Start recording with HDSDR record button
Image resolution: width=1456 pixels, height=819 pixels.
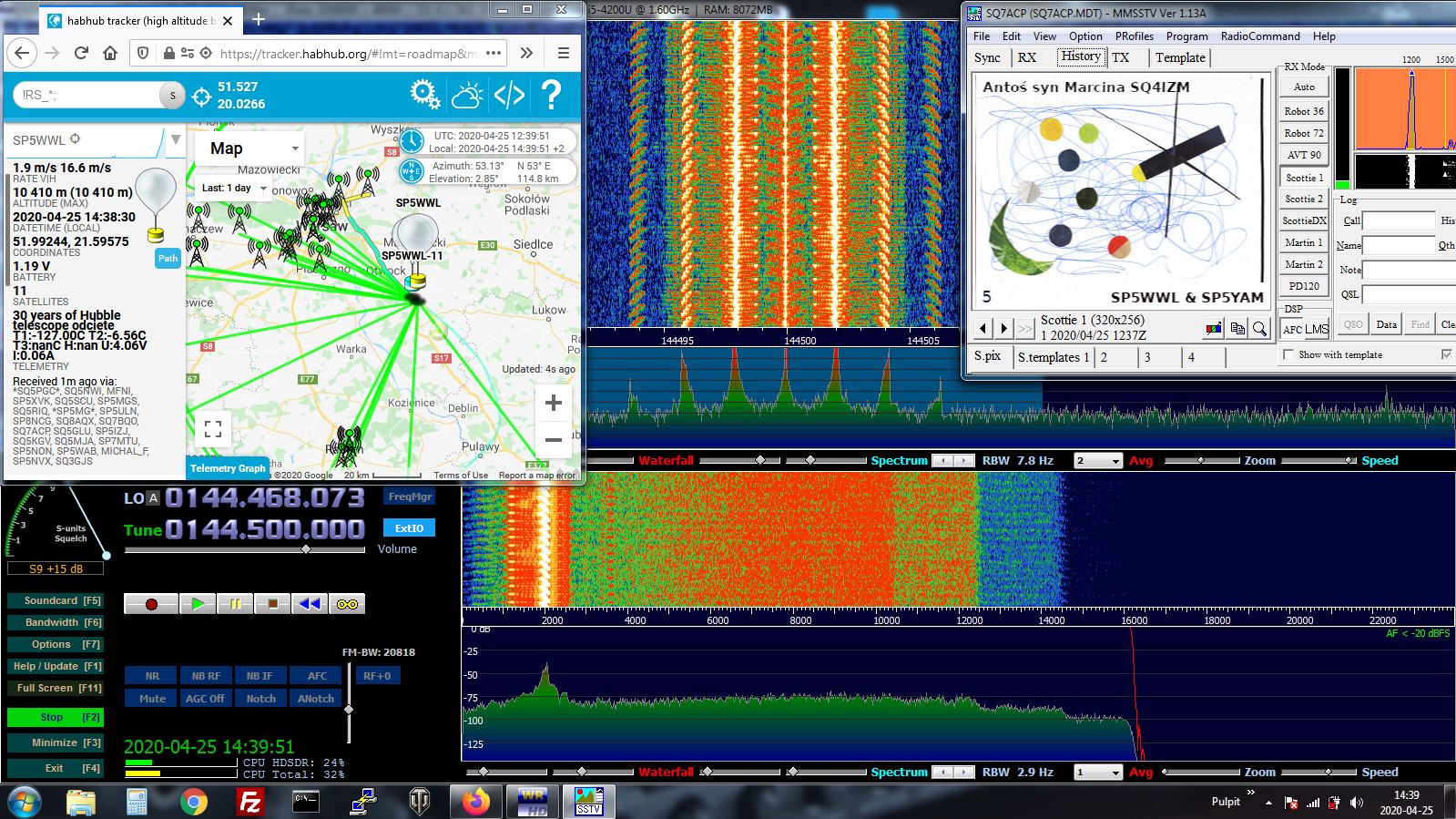[151, 604]
